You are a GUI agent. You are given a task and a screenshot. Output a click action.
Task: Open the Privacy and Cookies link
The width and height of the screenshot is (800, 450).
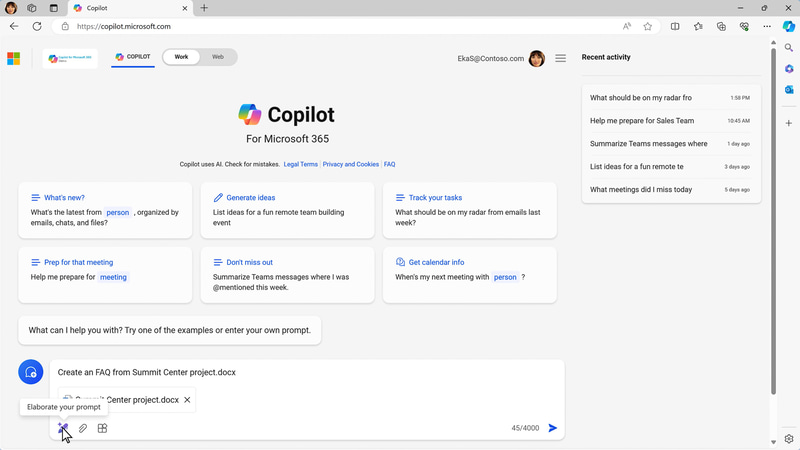tap(350, 164)
